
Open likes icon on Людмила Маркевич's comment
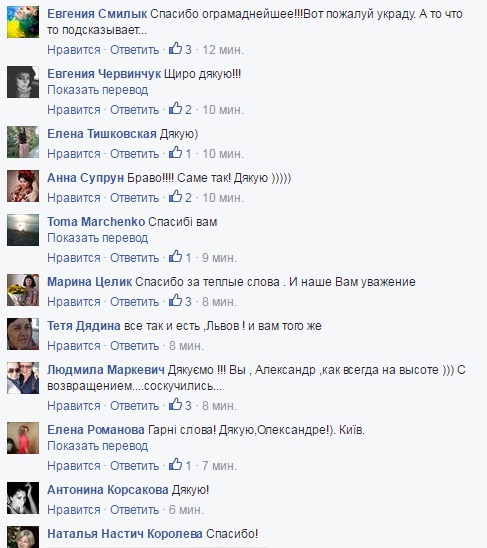(176, 405)
